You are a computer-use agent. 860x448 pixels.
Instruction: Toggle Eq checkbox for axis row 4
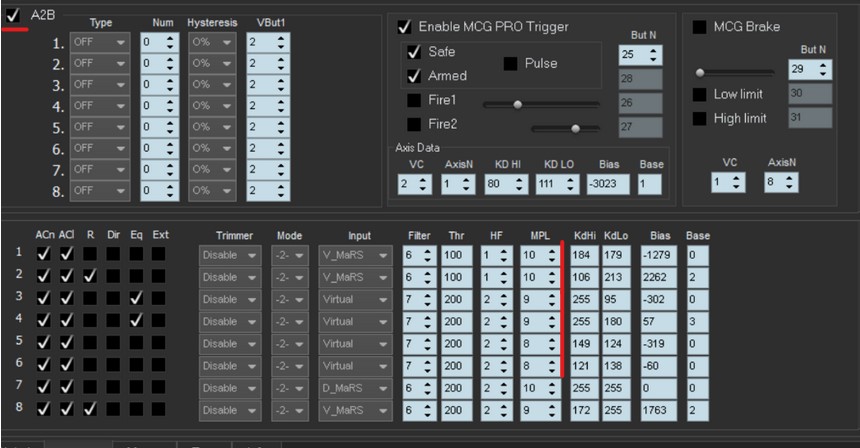[136, 320]
